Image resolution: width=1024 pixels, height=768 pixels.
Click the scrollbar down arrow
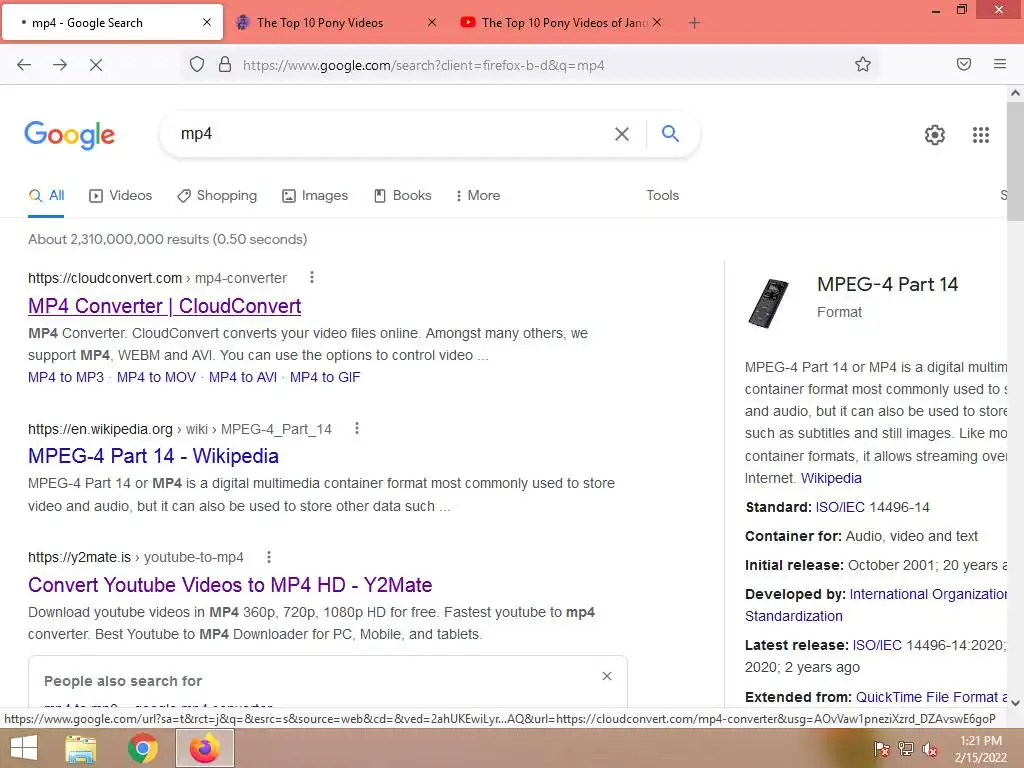(1015, 703)
